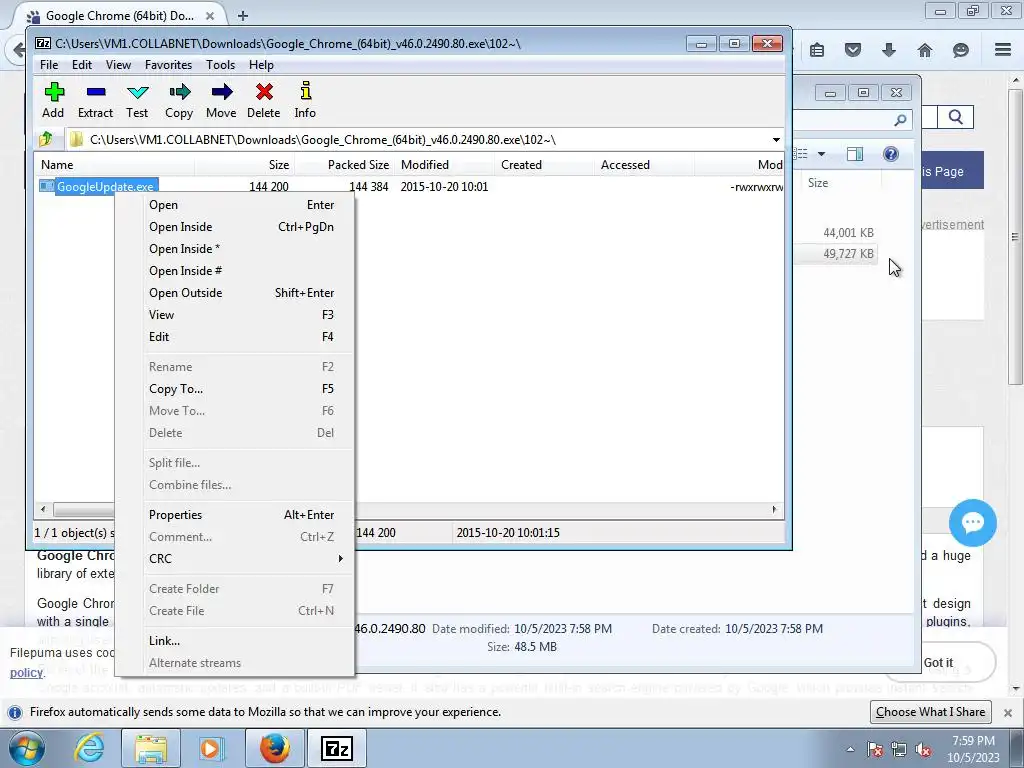
Task: Click the Firefox chat smiley icon
Action: point(960,50)
